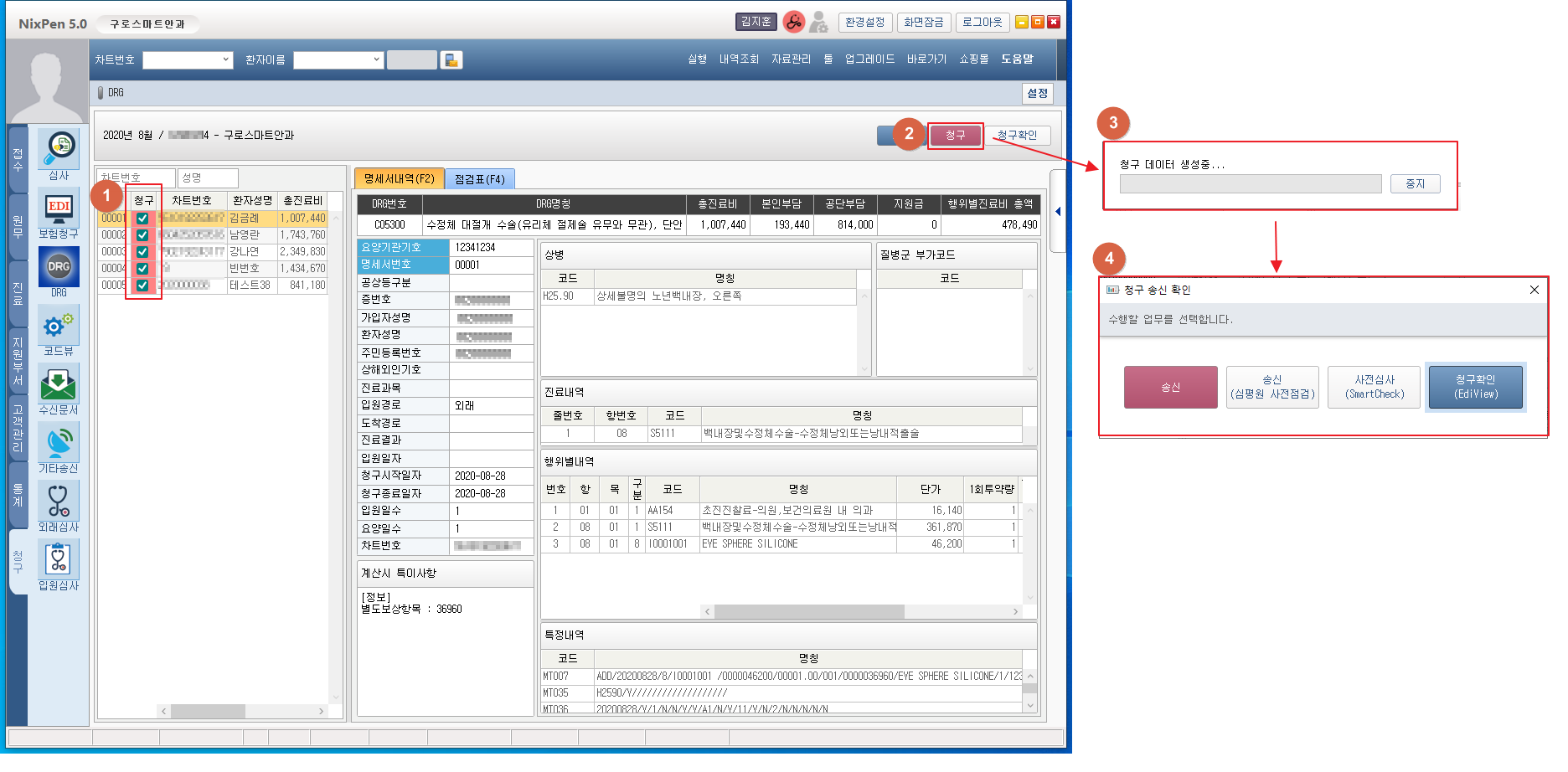Click the 보험청구 EDI icon
This screenshot has width=1568, height=772.
click(x=59, y=207)
